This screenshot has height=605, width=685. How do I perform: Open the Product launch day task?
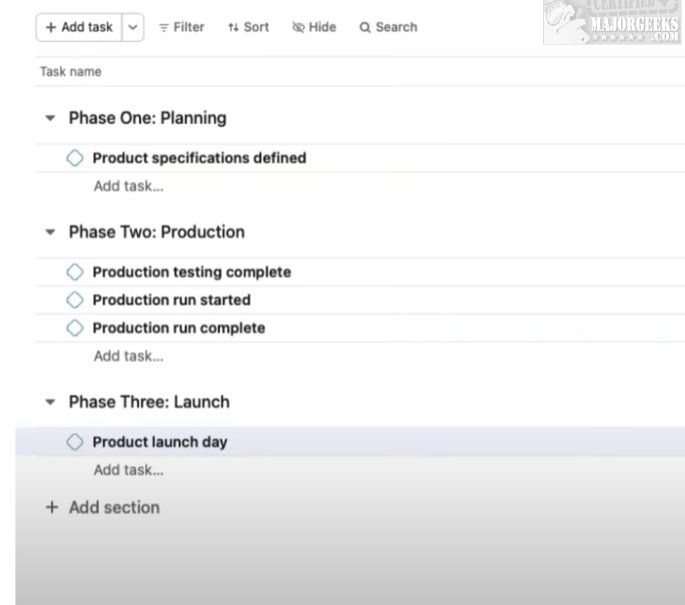tap(160, 442)
